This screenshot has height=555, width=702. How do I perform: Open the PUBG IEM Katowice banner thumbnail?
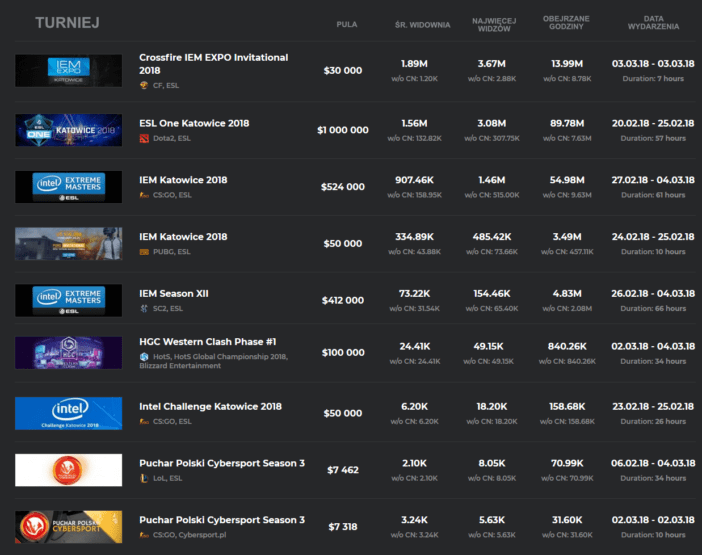coord(68,244)
